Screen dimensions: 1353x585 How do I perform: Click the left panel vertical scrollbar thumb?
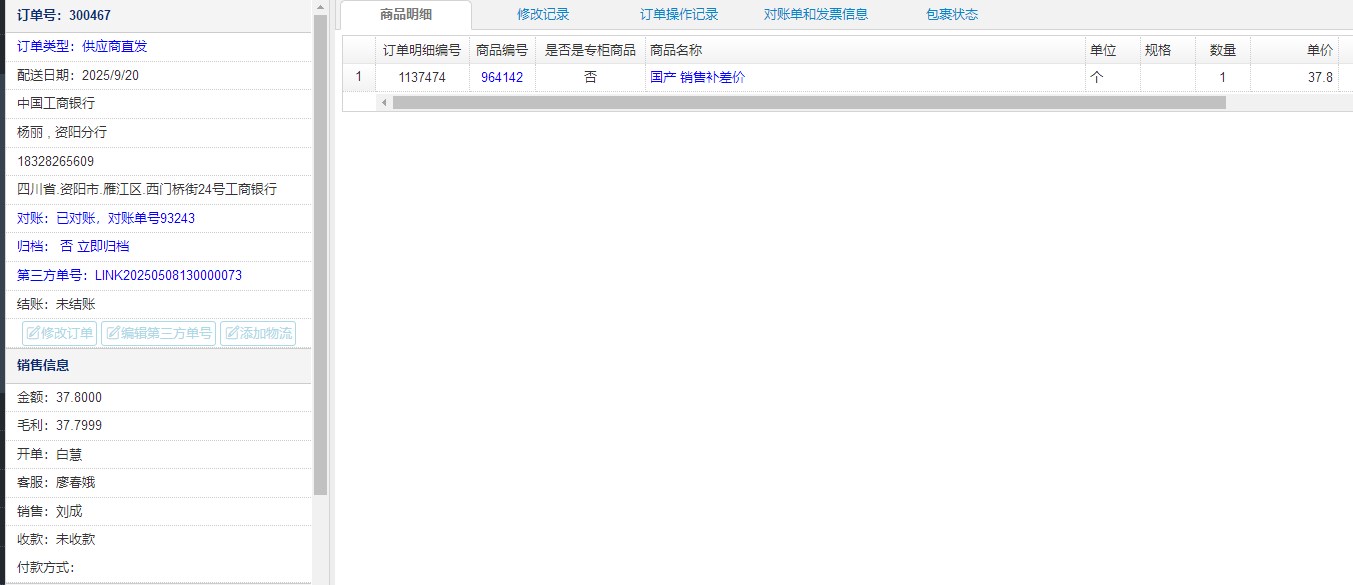[320, 250]
